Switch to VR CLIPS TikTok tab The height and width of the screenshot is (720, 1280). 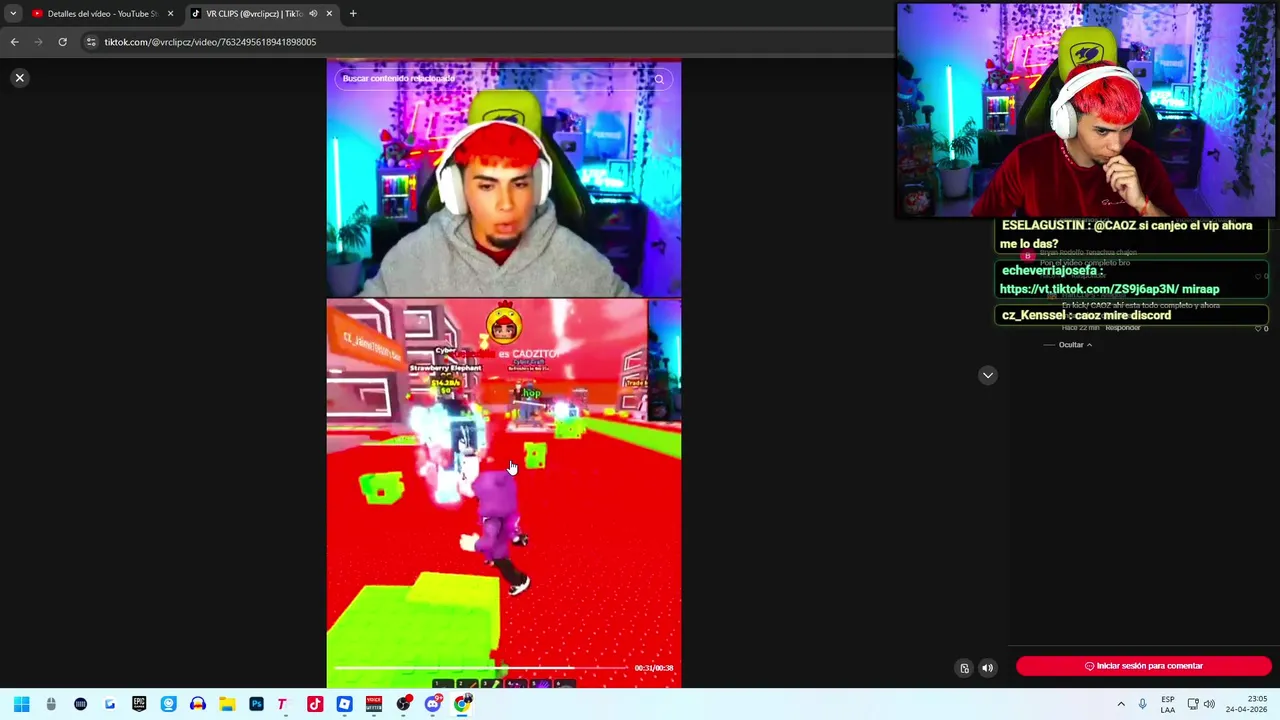click(255, 14)
